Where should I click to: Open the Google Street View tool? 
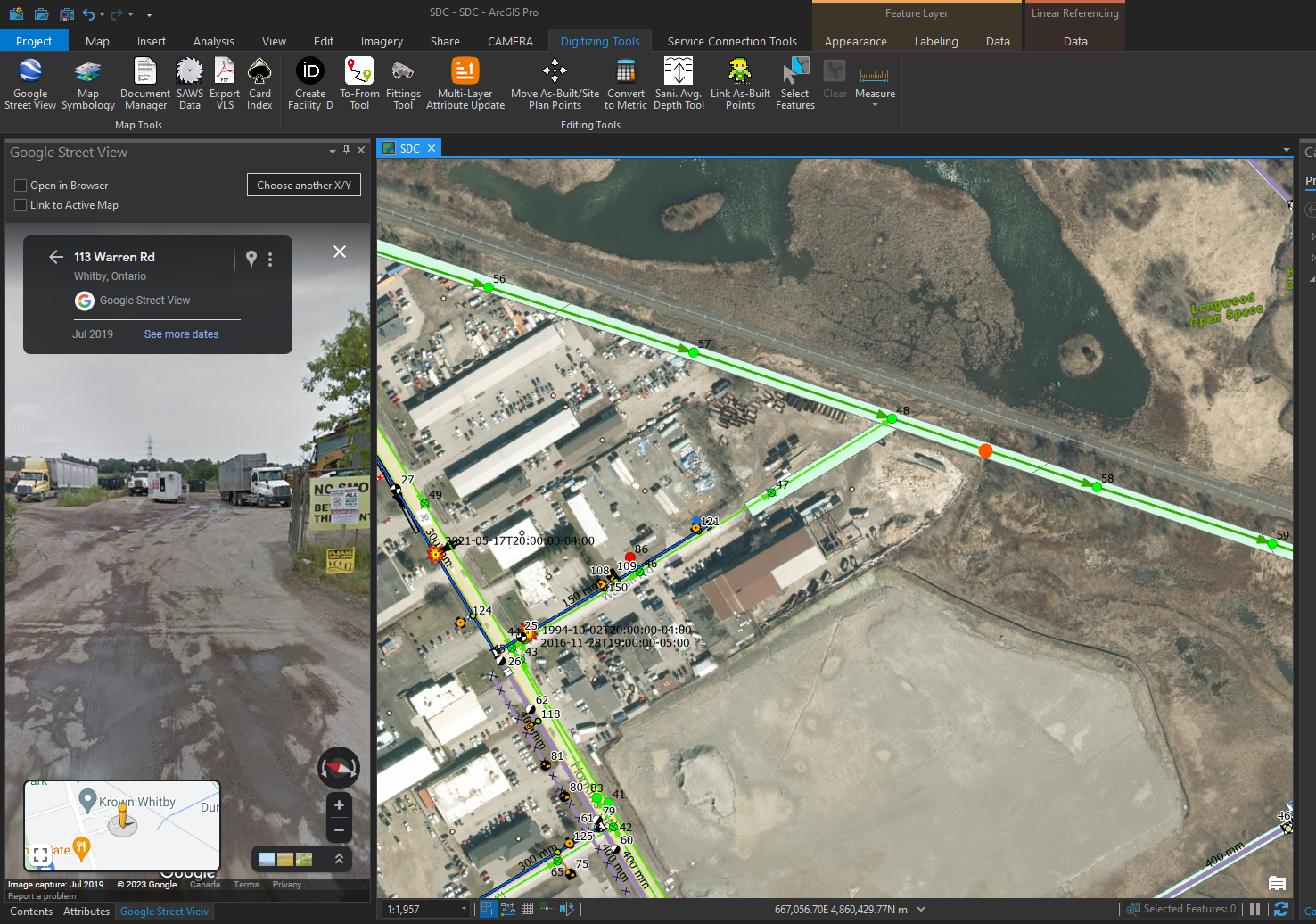[x=30, y=84]
